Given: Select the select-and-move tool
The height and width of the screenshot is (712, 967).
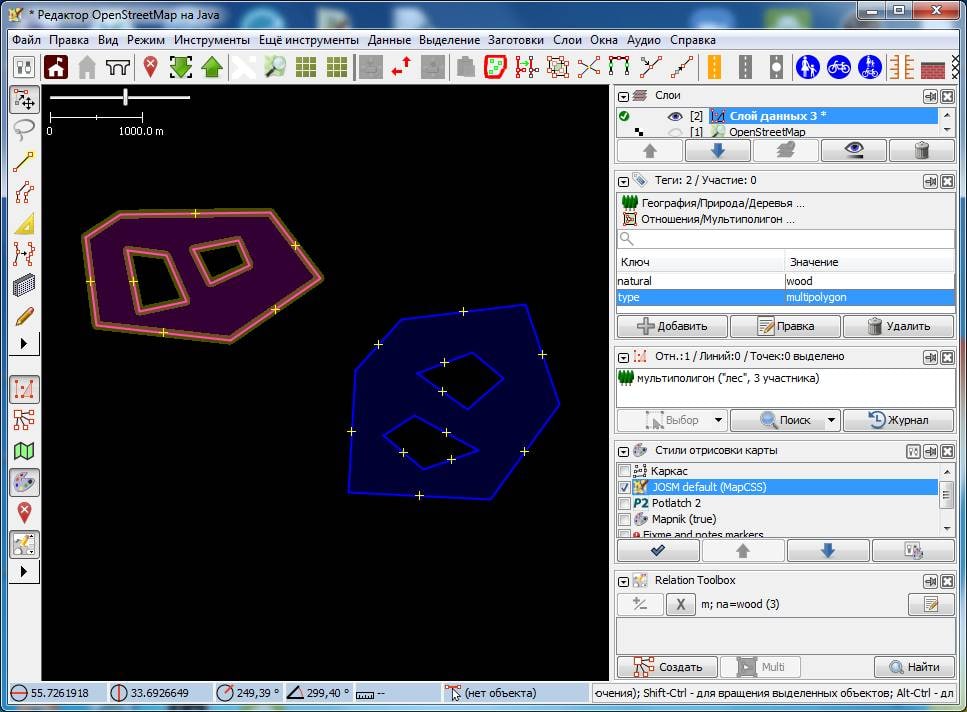Looking at the screenshot, I should (x=24, y=99).
